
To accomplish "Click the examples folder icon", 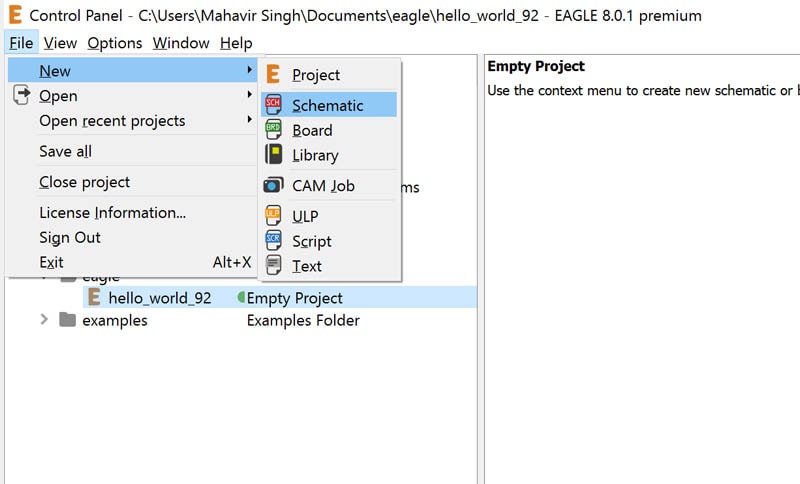I will click(x=67, y=320).
